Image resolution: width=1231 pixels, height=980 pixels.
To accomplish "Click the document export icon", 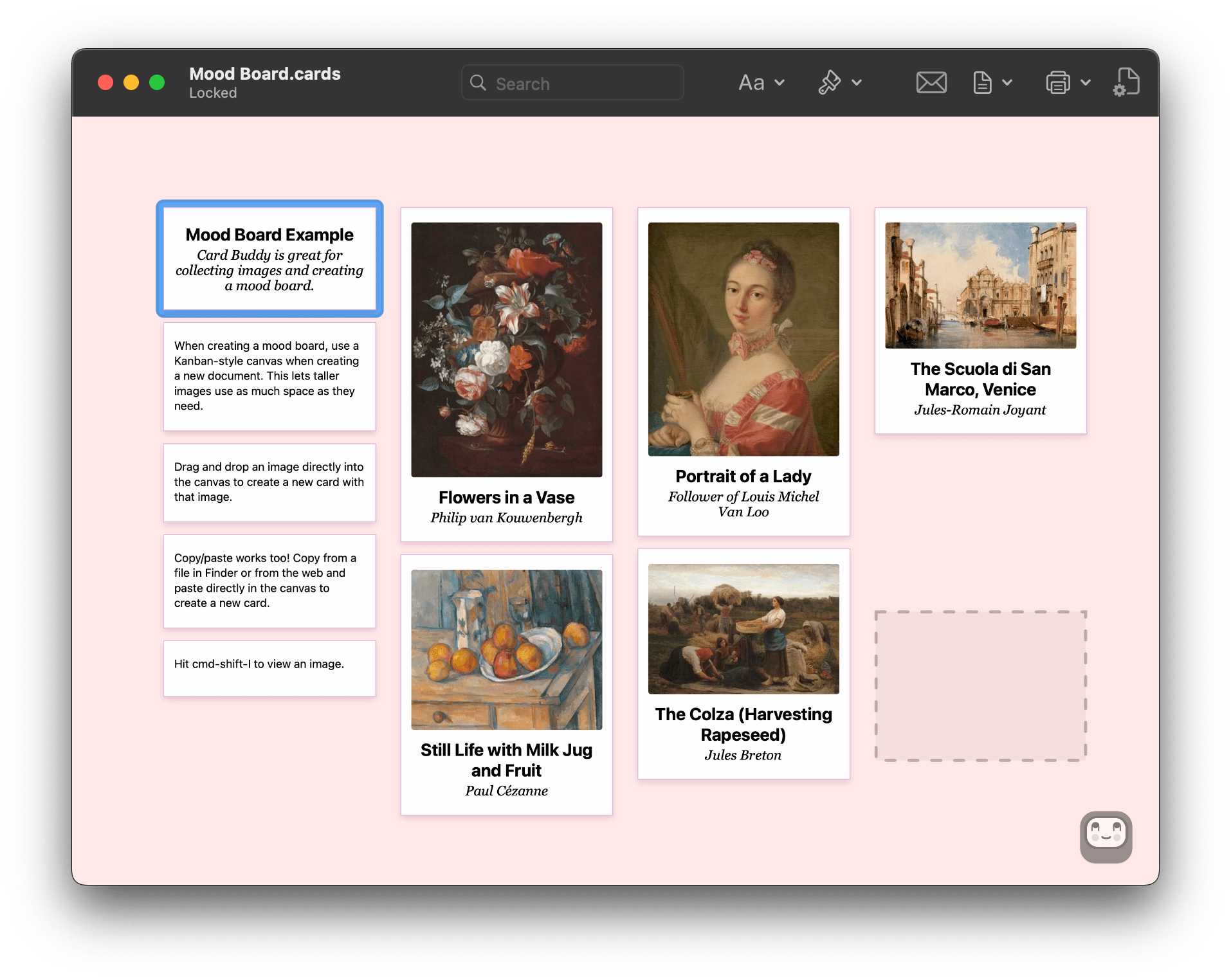I will tap(982, 83).
